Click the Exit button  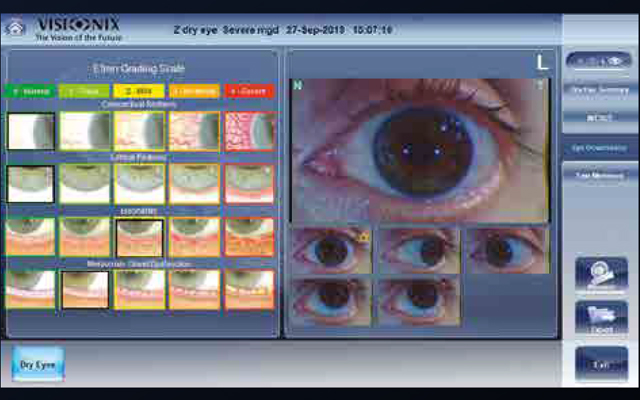coord(601,364)
